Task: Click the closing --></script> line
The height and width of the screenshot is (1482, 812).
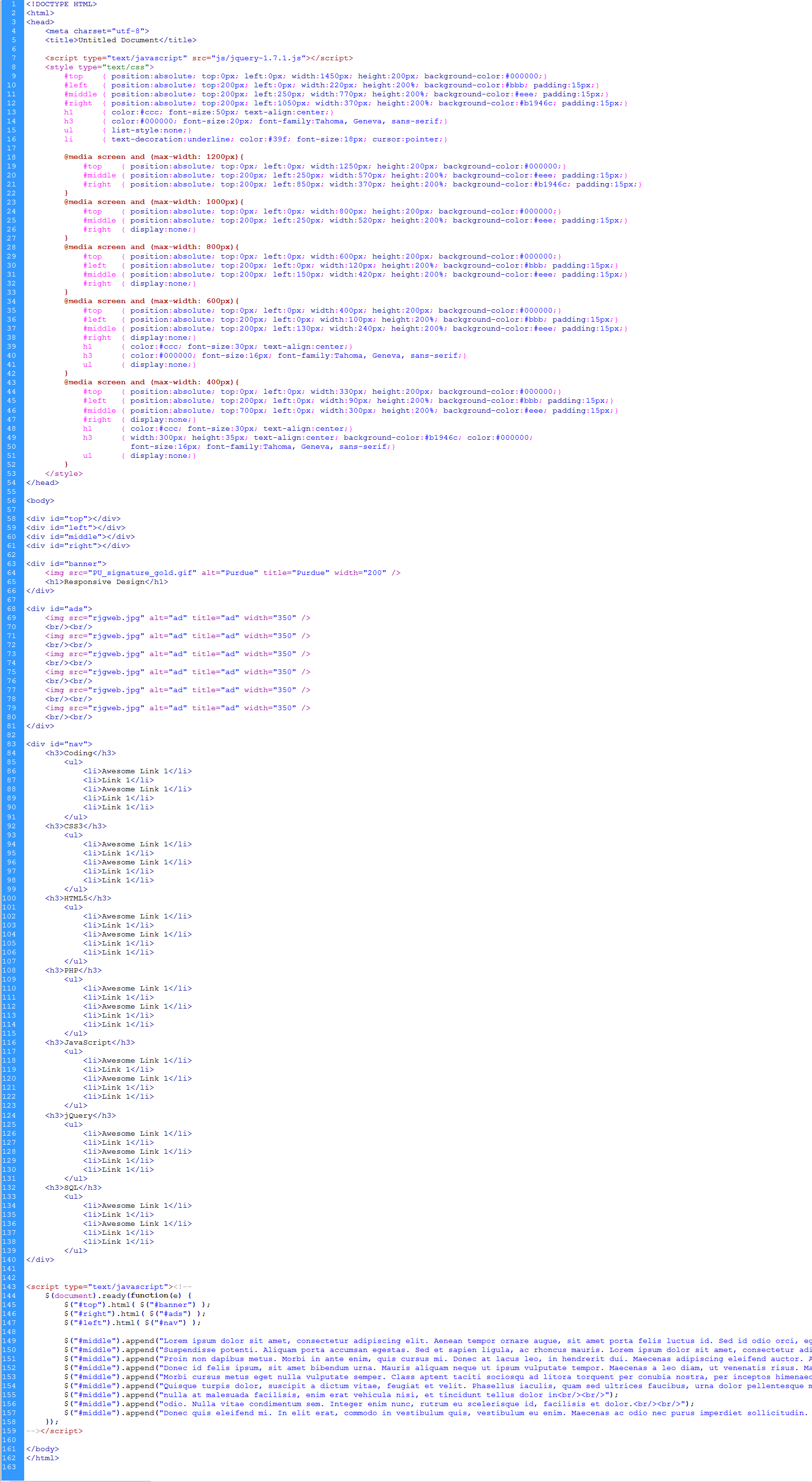Action: click(x=55, y=1431)
